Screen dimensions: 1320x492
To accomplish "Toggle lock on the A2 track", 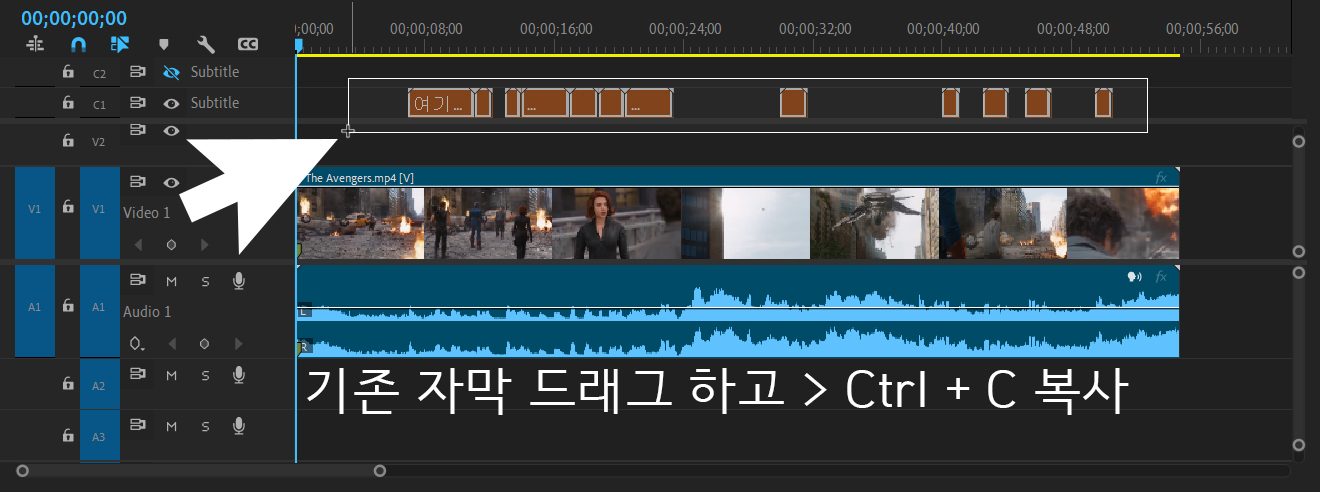I will point(68,383).
